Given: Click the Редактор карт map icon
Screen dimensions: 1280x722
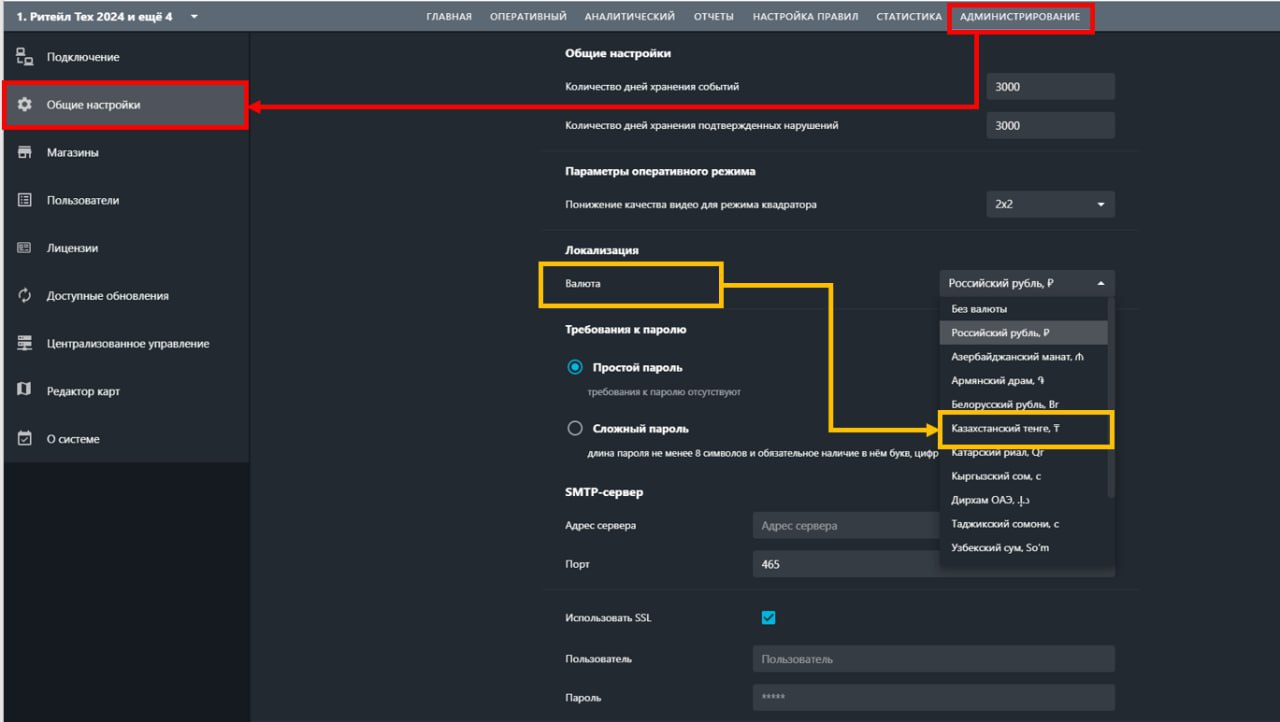Looking at the screenshot, I should click(25, 391).
